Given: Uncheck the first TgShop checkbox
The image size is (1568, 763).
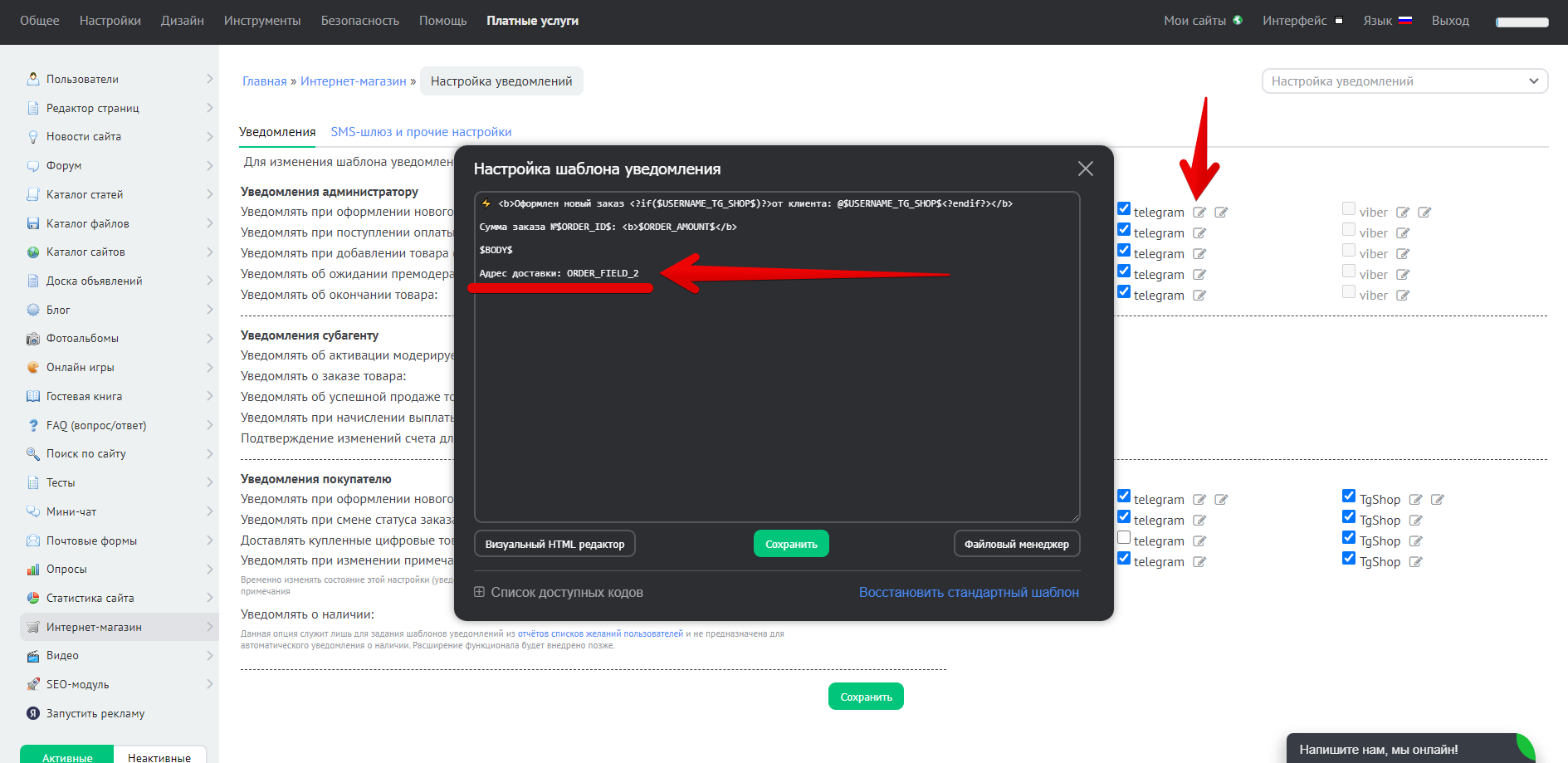Looking at the screenshot, I should coord(1349,496).
